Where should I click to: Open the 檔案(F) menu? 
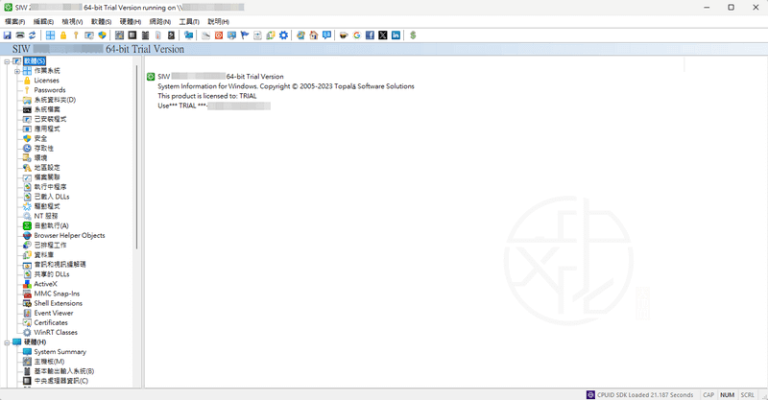coord(15,21)
